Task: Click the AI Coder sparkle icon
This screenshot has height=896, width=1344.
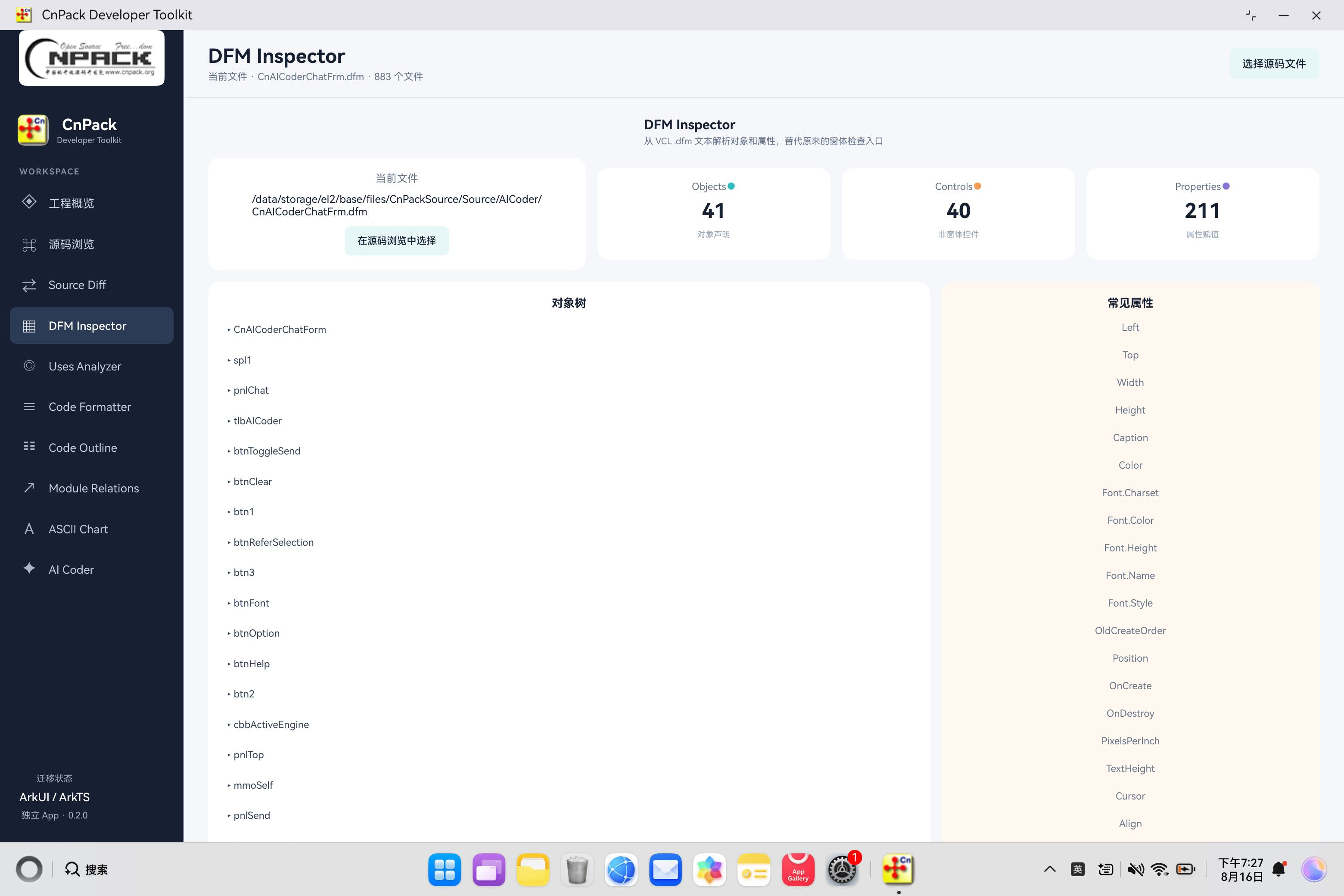Action: tap(29, 568)
